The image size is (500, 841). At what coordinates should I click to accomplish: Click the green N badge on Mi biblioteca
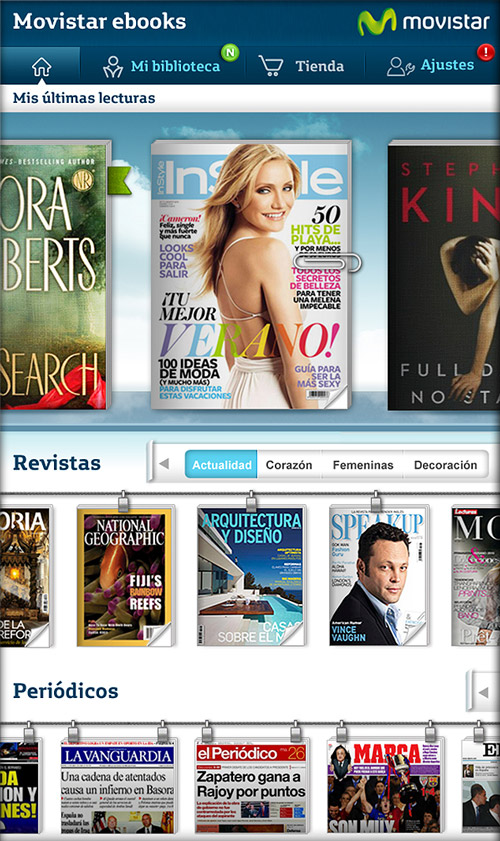coord(230,52)
